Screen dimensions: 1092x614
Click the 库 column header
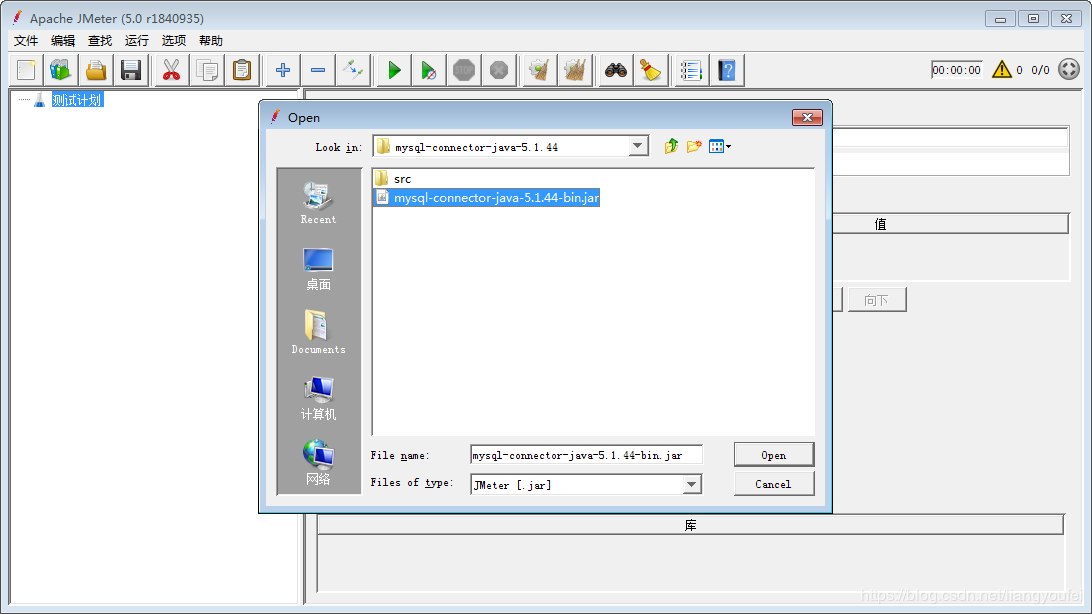pyautogui.click(x=690, y=525)
